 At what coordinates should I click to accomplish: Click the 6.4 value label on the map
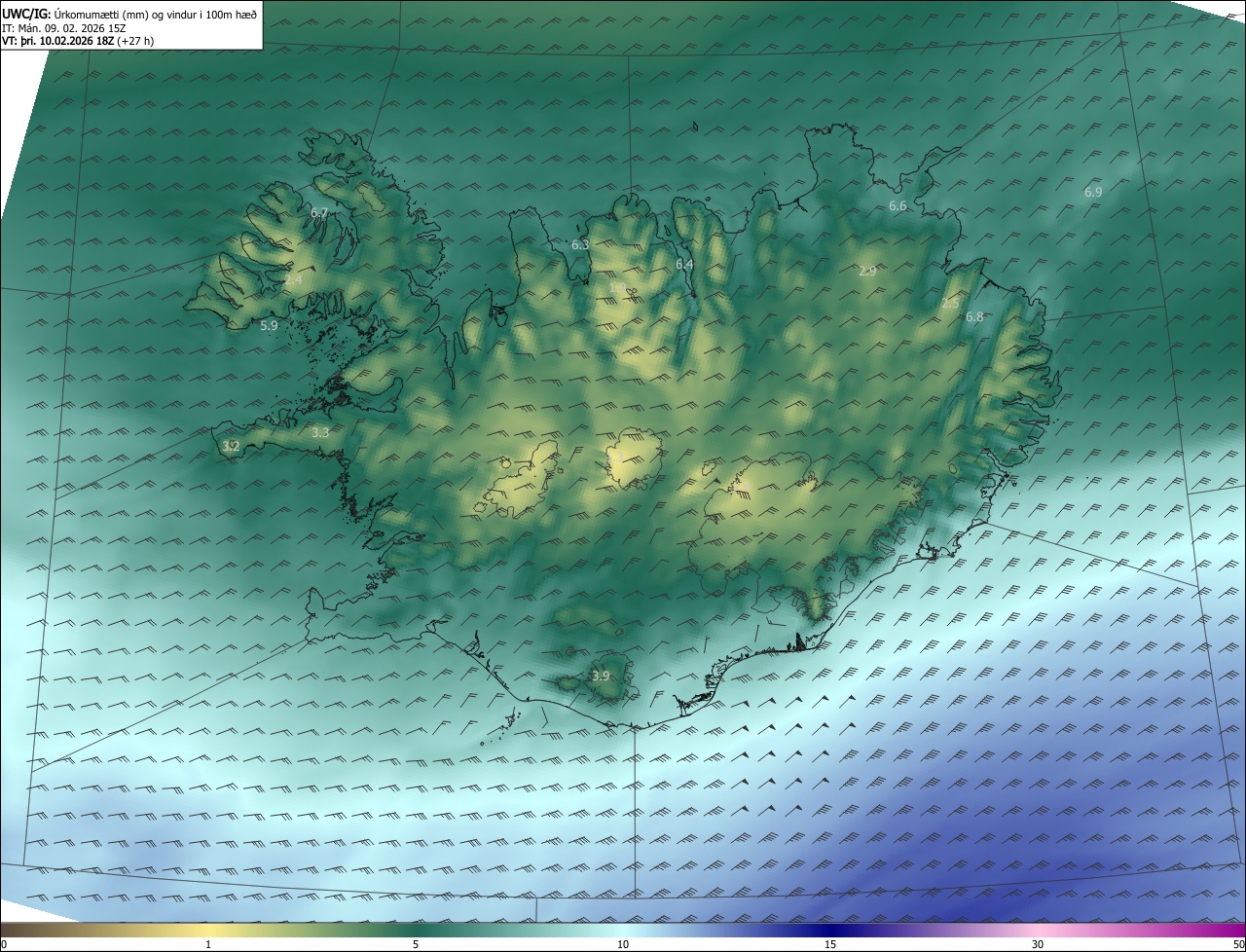point(684,264)
